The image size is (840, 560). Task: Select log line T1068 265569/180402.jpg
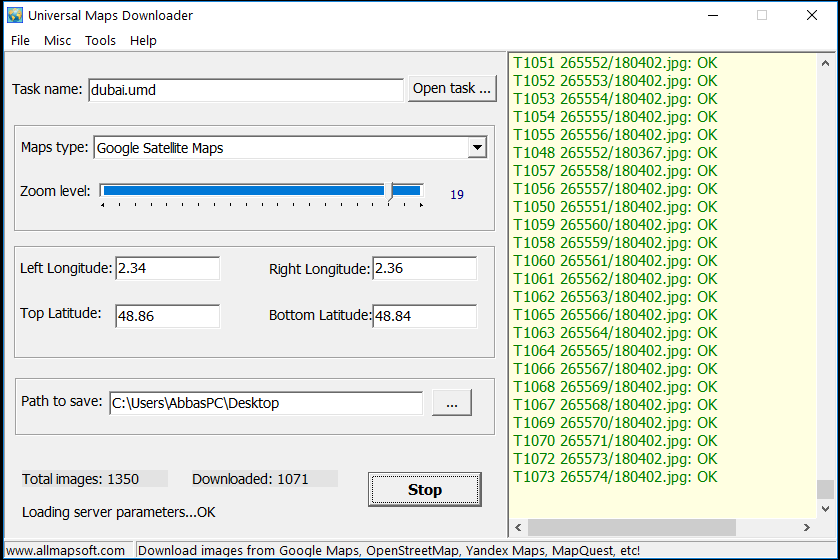pyautogui.click(x=615, y=387)
